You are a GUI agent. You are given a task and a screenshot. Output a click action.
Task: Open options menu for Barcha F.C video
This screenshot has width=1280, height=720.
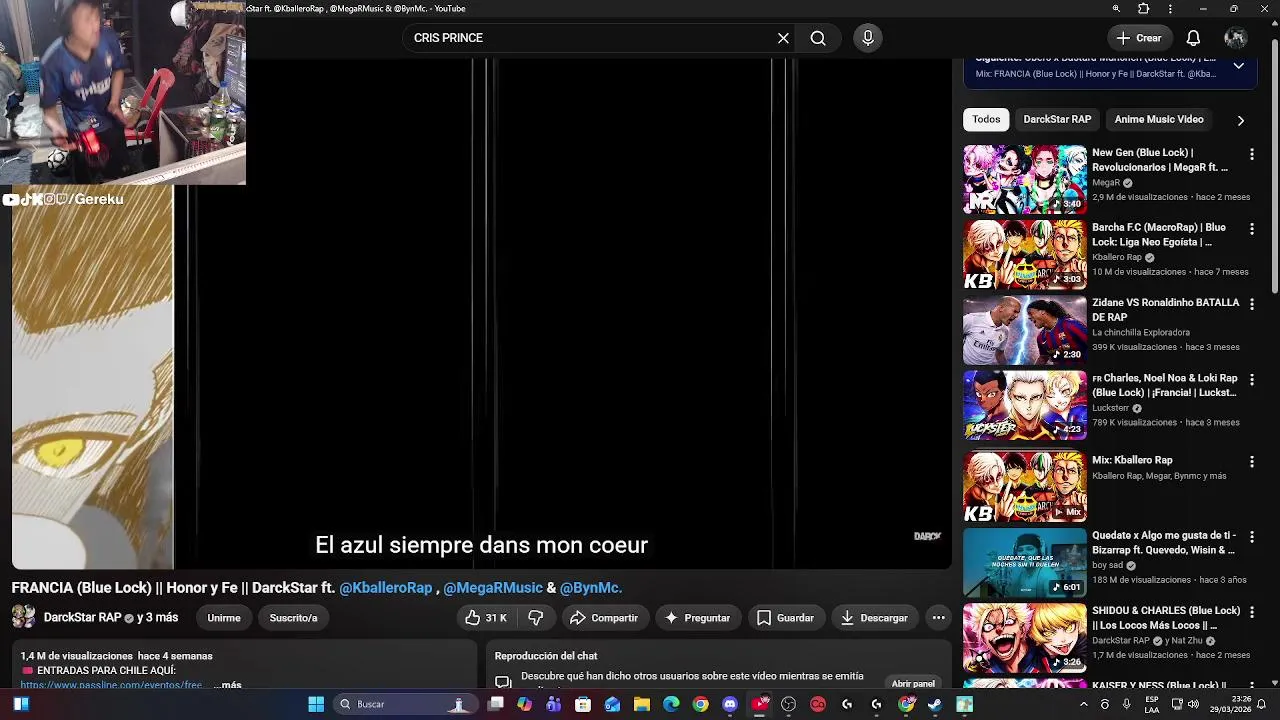(x=1251, y=229)
